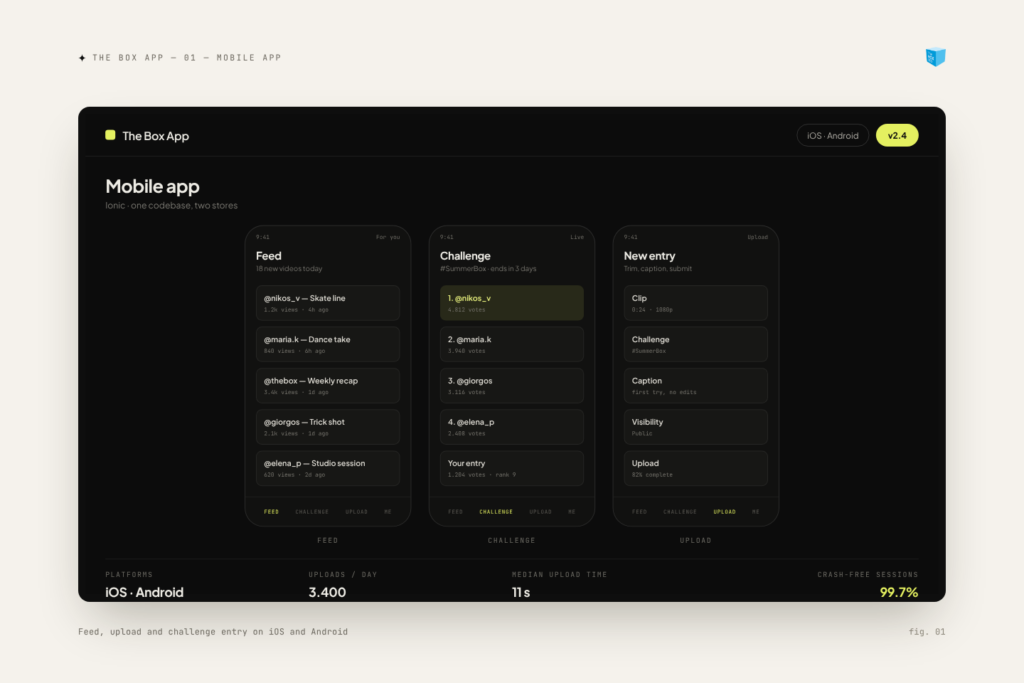Open the @elena_p — Studio session feed card
This screenshot has width=1024, height=683.
click(x=328, y=468)
